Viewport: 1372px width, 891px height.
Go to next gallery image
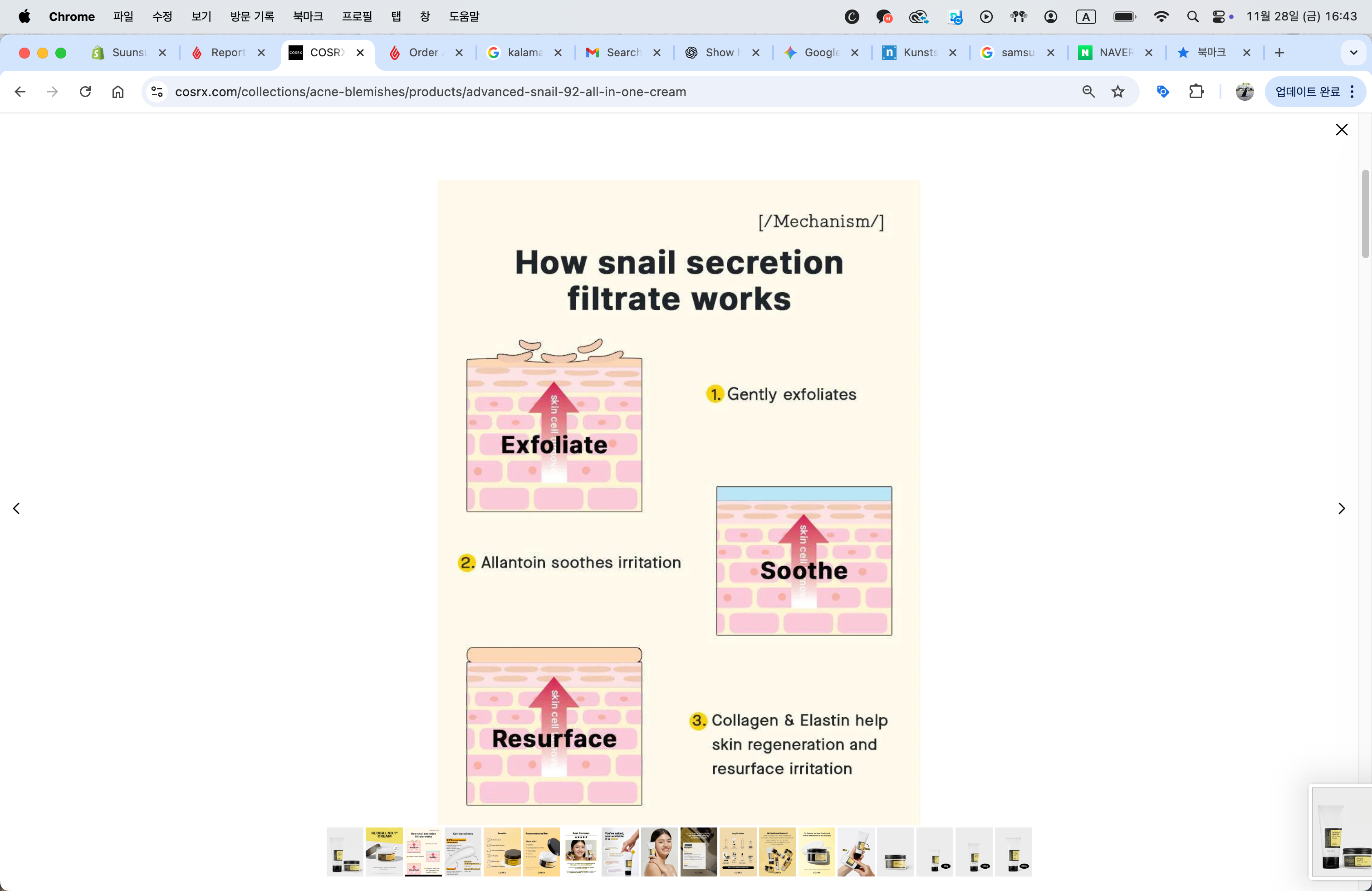[1341, 508]
